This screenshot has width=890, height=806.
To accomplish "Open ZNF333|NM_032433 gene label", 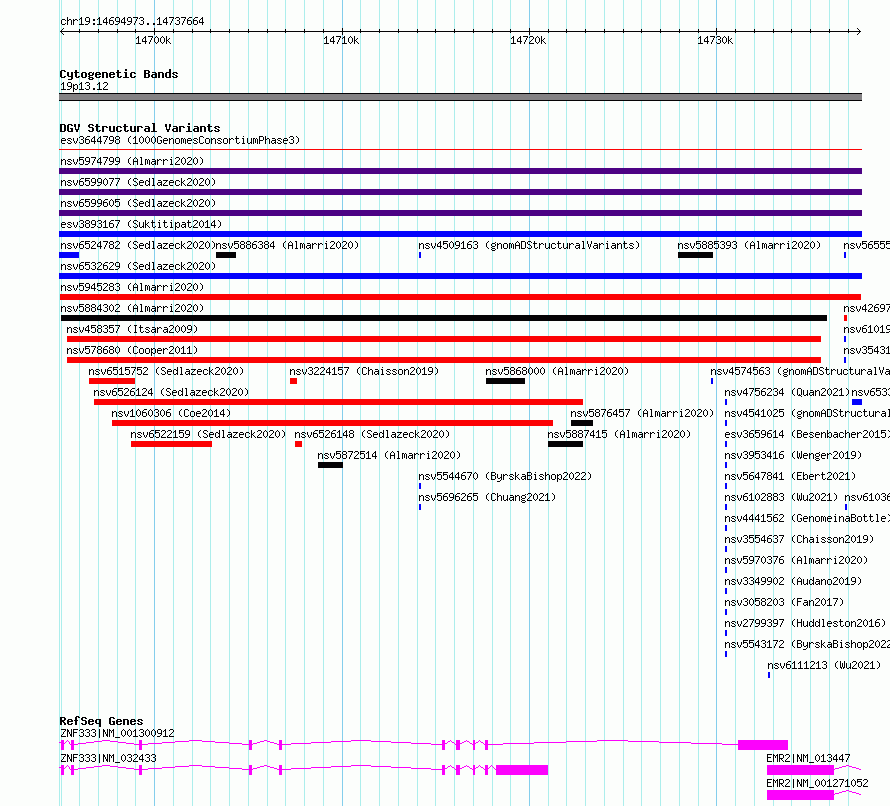I will click(x=108, y=758).
